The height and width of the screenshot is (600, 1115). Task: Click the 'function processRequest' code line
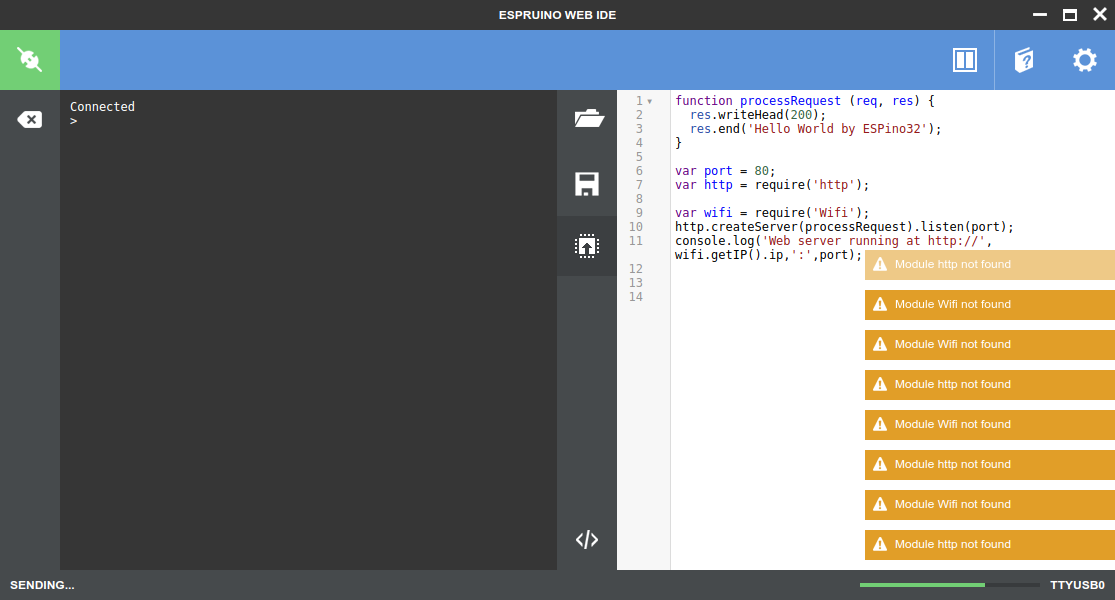click(x=804, y=101)
